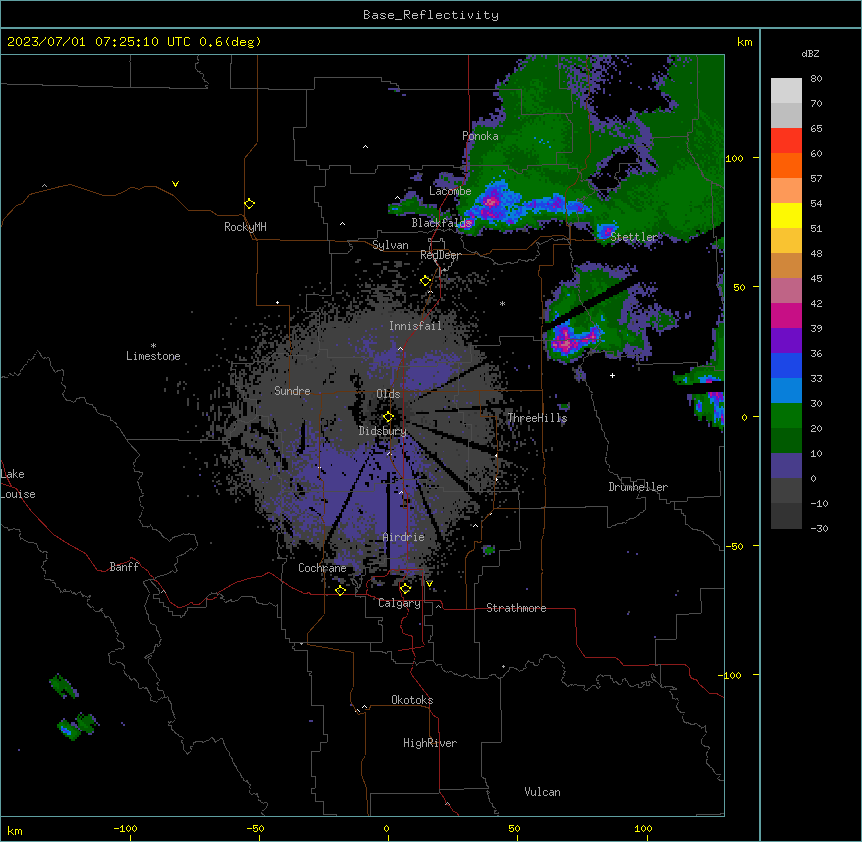The height and width of the screenshot is (842, 862).
Task: Click the 42 dBZ magenta legend swatch
Action: tap(786, 315)
